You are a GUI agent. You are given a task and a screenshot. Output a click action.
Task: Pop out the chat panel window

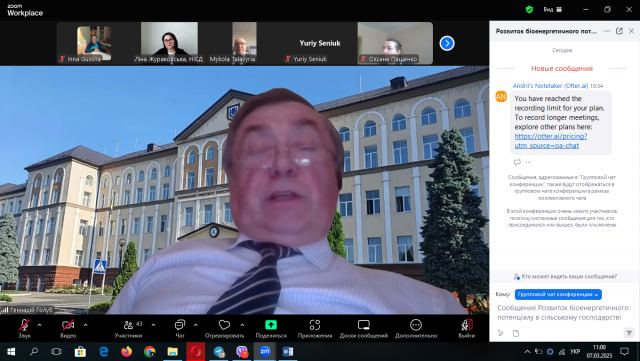coord(619,31)
